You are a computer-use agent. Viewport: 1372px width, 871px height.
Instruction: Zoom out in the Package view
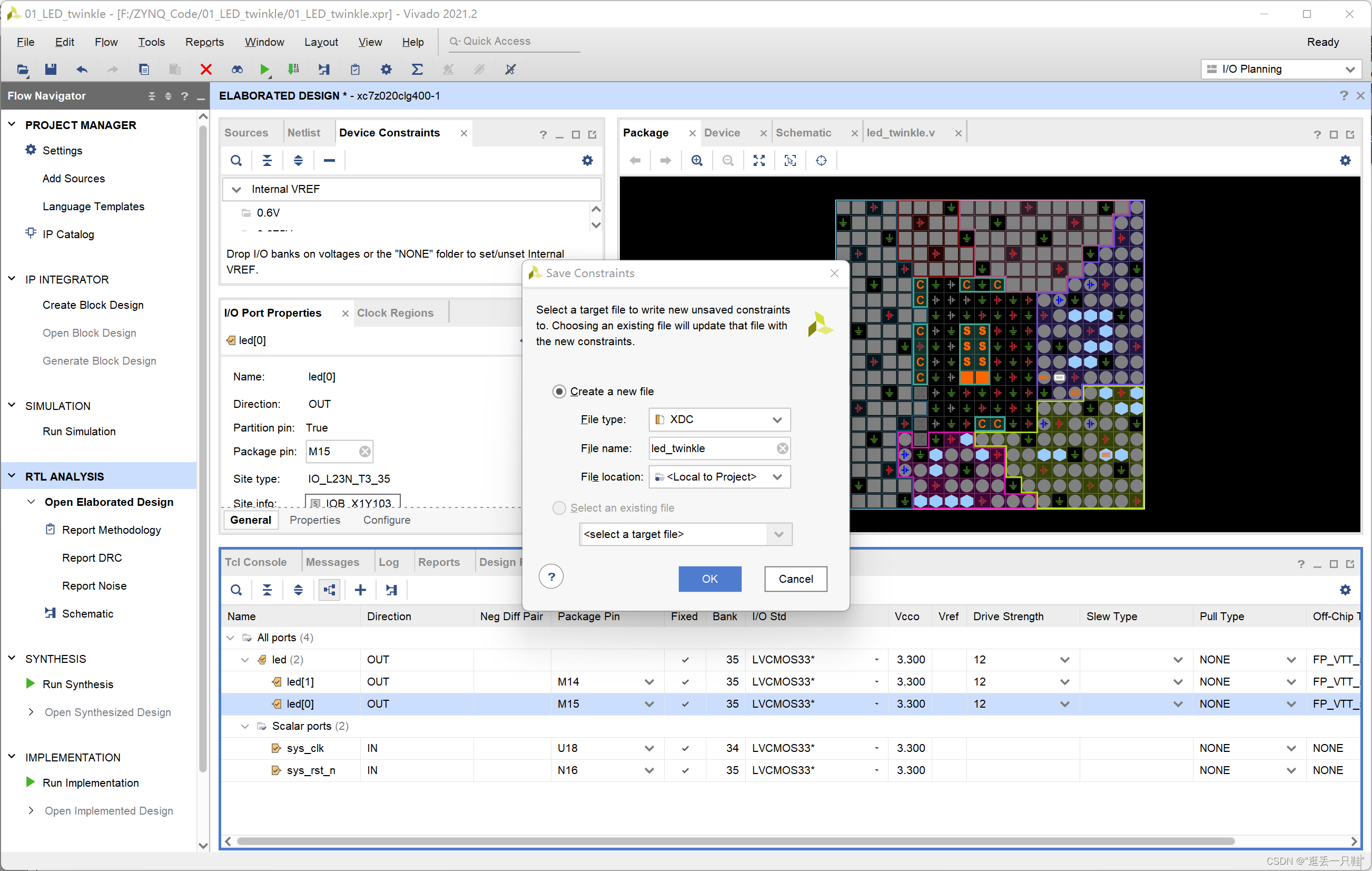727,161
